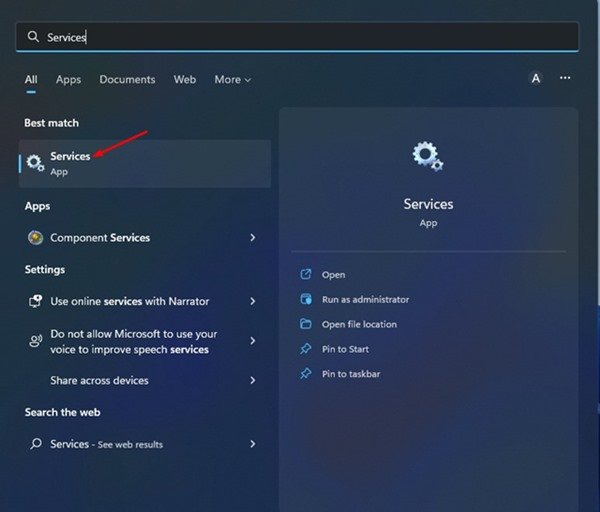Viewport: 600px width, 512px height.
Task: Open Services app from Best match
Action: (145, 163)
